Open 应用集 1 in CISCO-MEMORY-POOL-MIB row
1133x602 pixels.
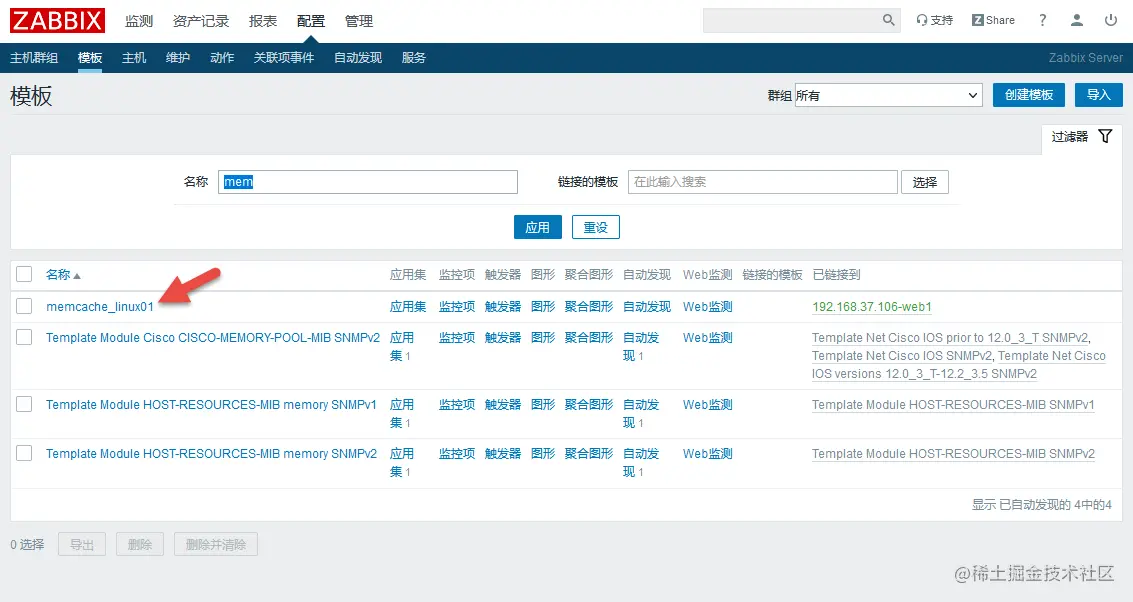pos(402,346)
